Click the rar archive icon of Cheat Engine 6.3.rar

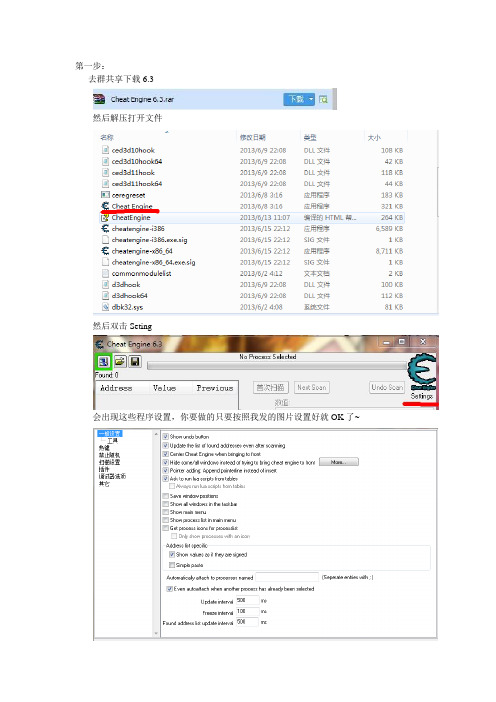[x=99, y=99]
